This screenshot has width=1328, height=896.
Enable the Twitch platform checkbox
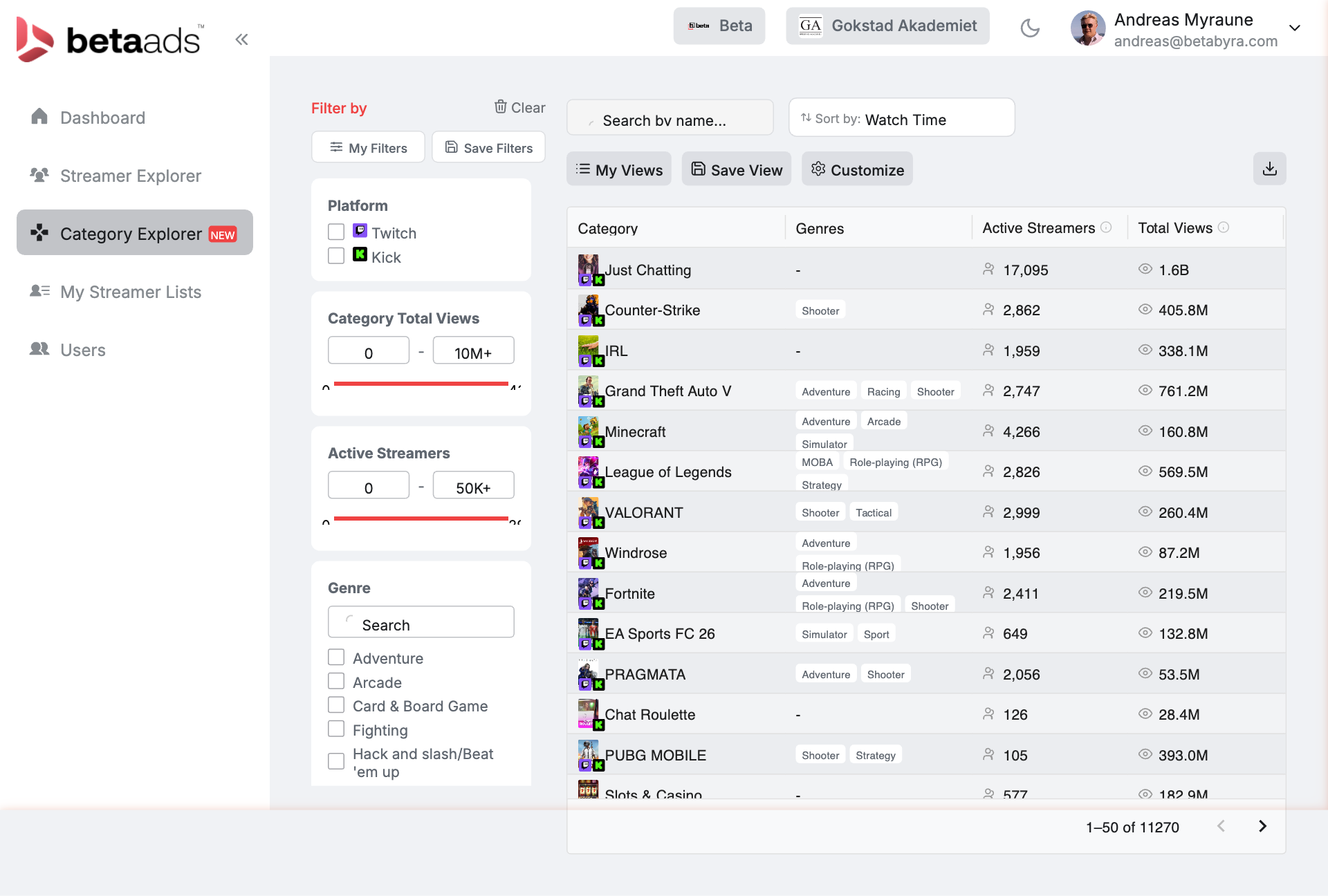coord(336,232)
